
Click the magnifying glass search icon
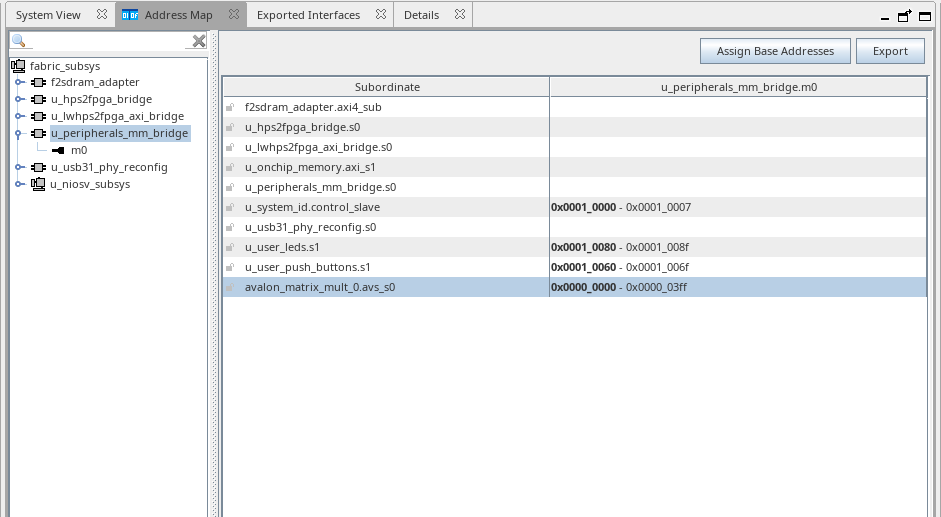(x=19, y=41)
